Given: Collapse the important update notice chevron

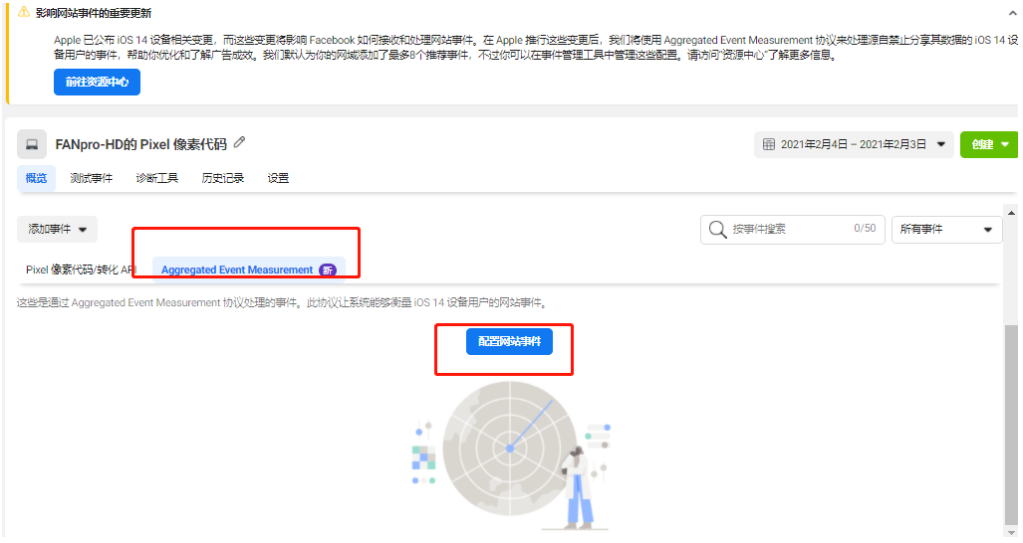Looking at the screenshot, I should click(1012, 13).
